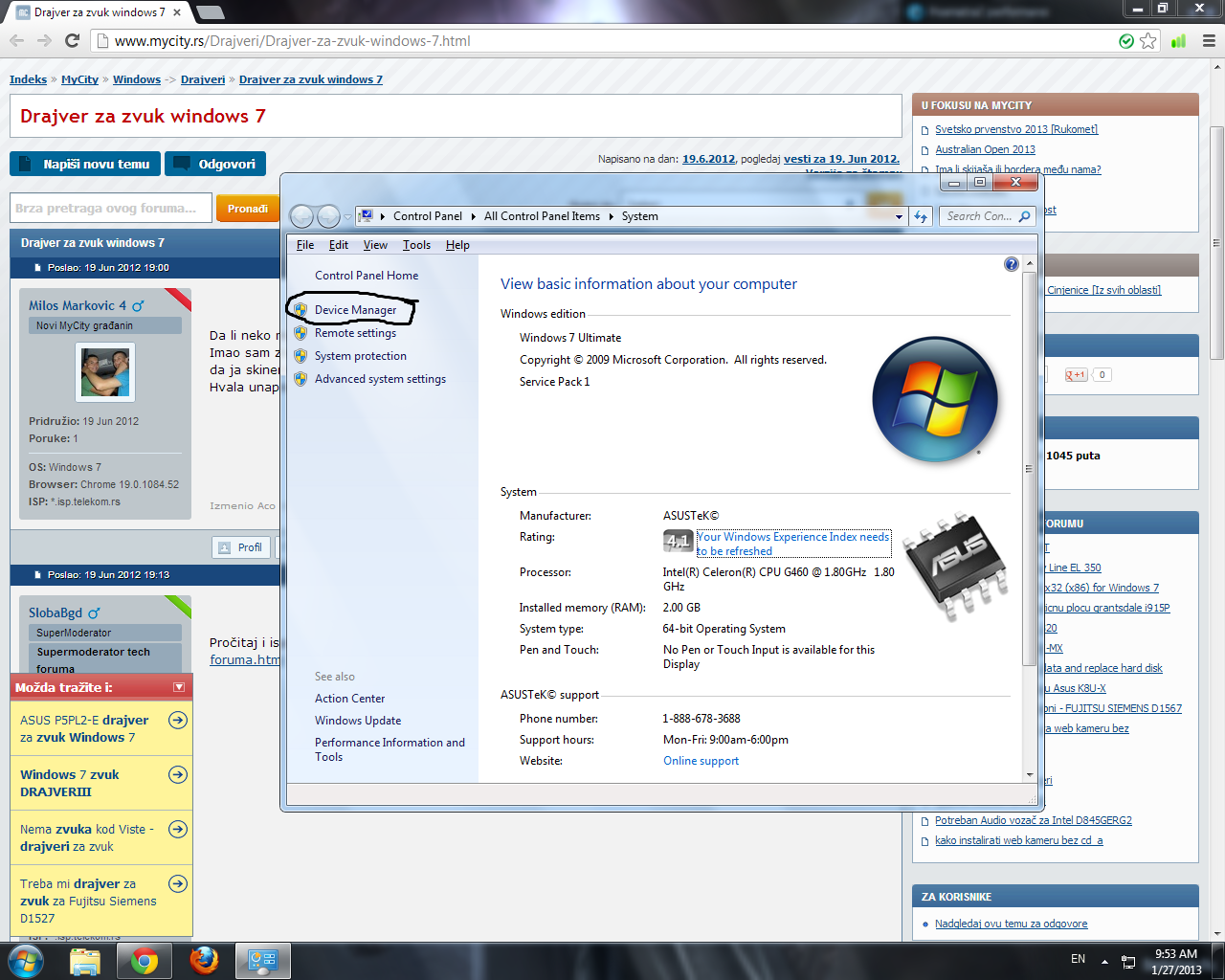The width and height of the screenshot is (1225, 980).
Task: Click the Chrome address bar URL
Action: tap(292, 41)
